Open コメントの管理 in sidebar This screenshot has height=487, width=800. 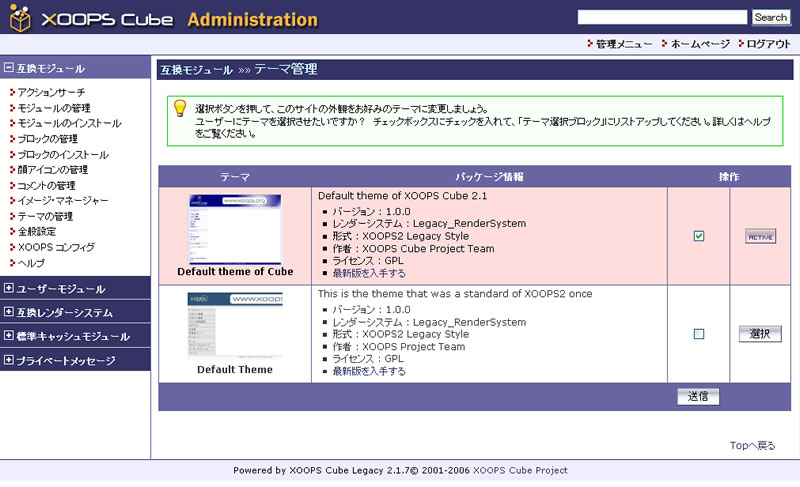click(46, 186)
